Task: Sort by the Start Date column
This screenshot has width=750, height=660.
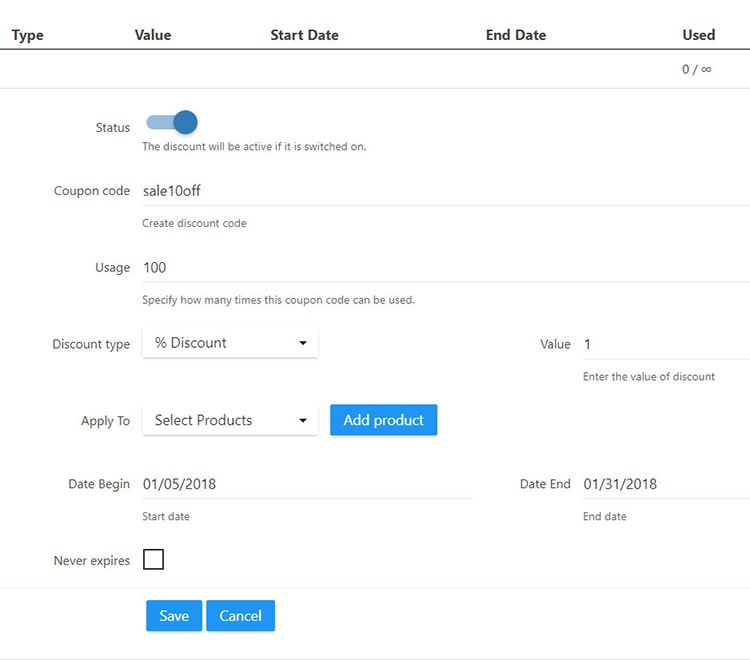Action: [304, 35]
